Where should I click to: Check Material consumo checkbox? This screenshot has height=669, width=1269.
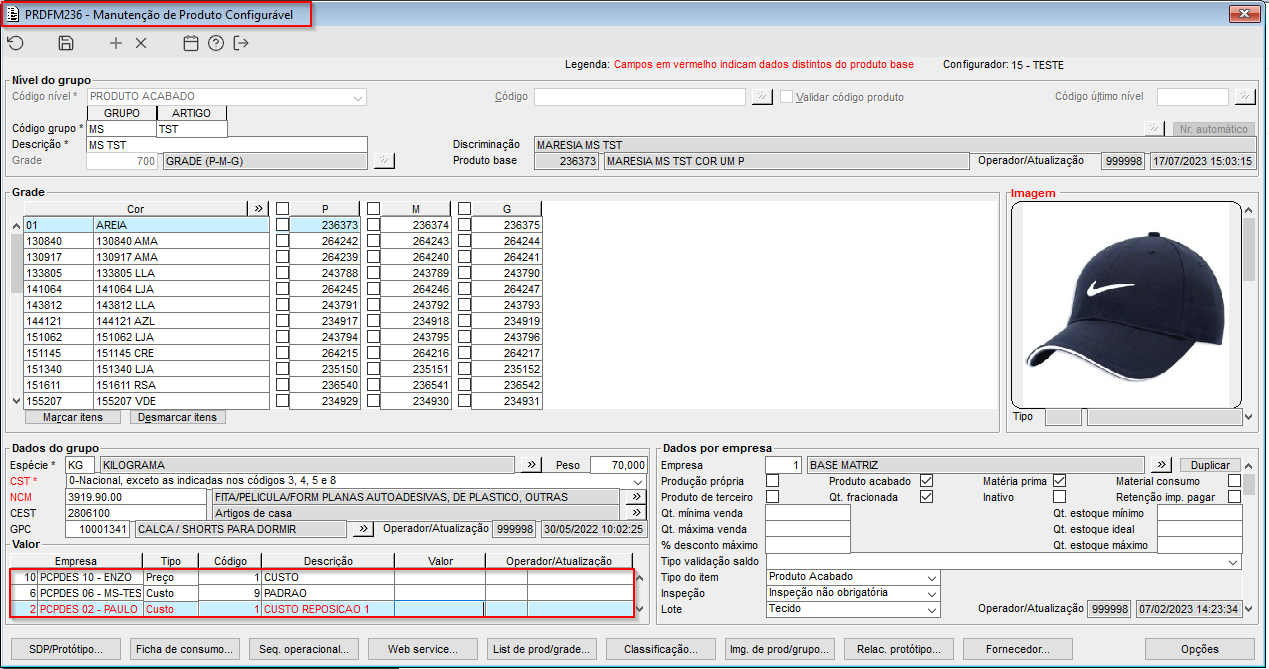tap(1235, 481)
